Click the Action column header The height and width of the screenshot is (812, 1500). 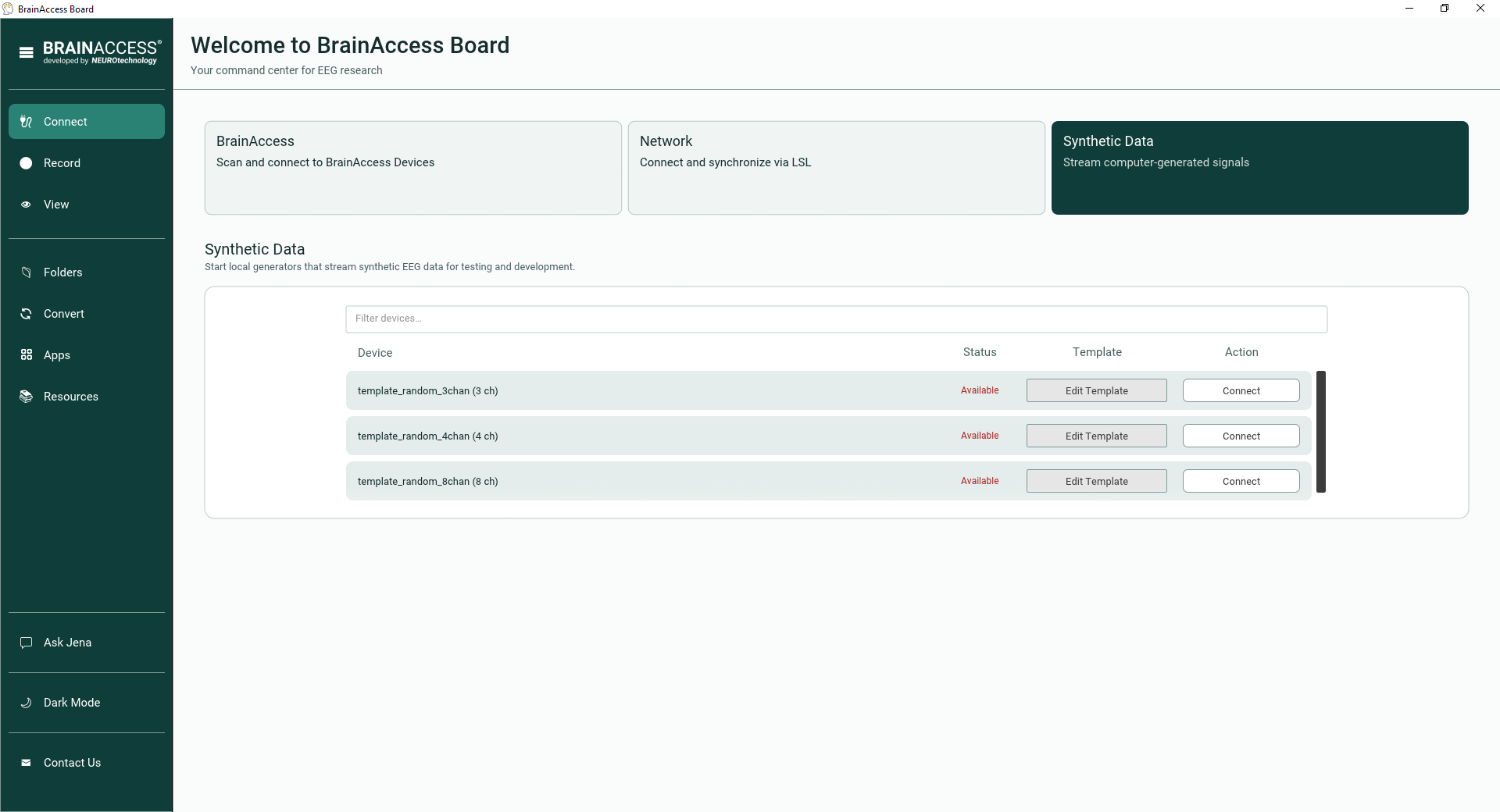1241,352
